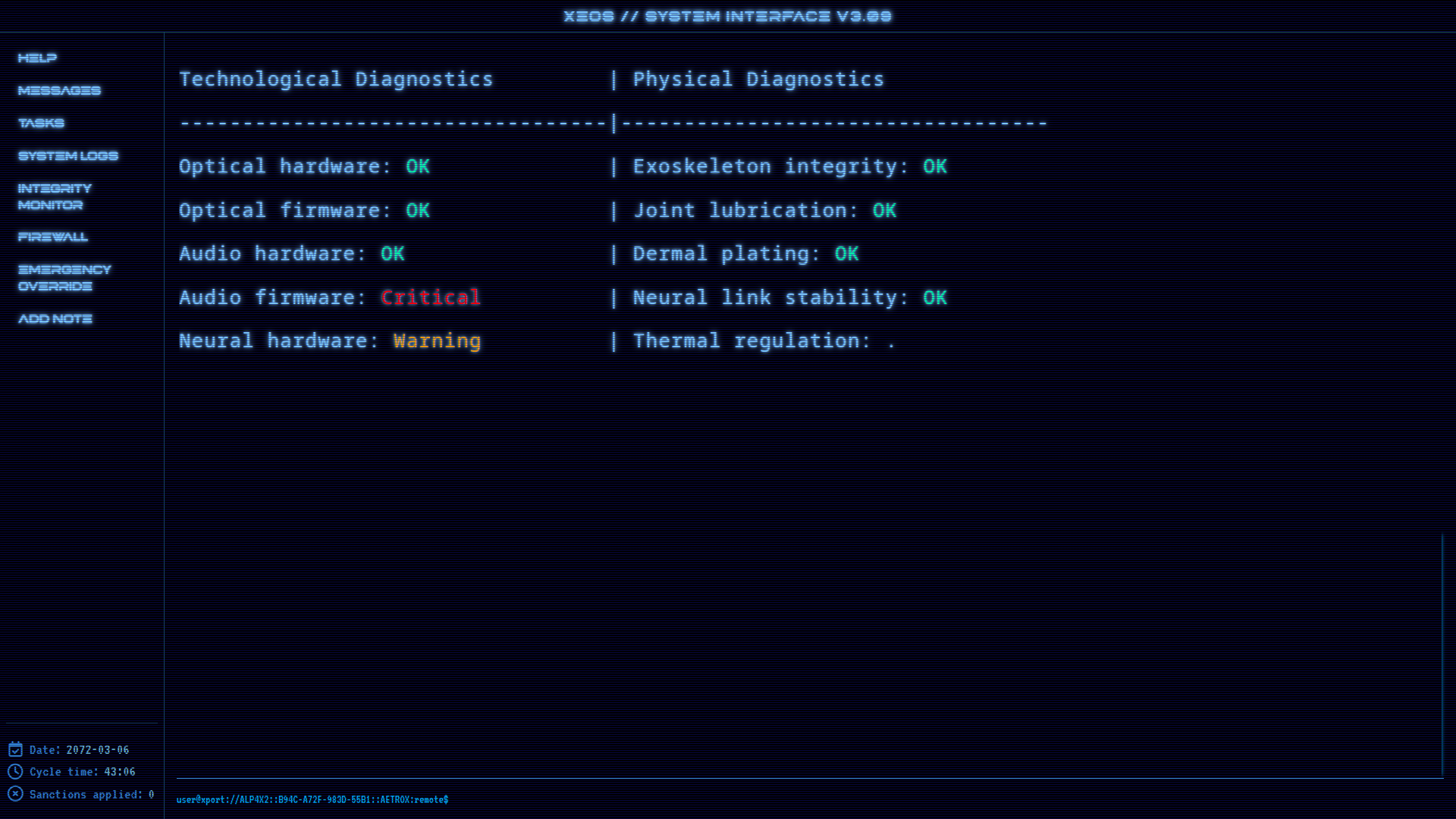Click the calendar icon beside Date

[x=15, y=749]
